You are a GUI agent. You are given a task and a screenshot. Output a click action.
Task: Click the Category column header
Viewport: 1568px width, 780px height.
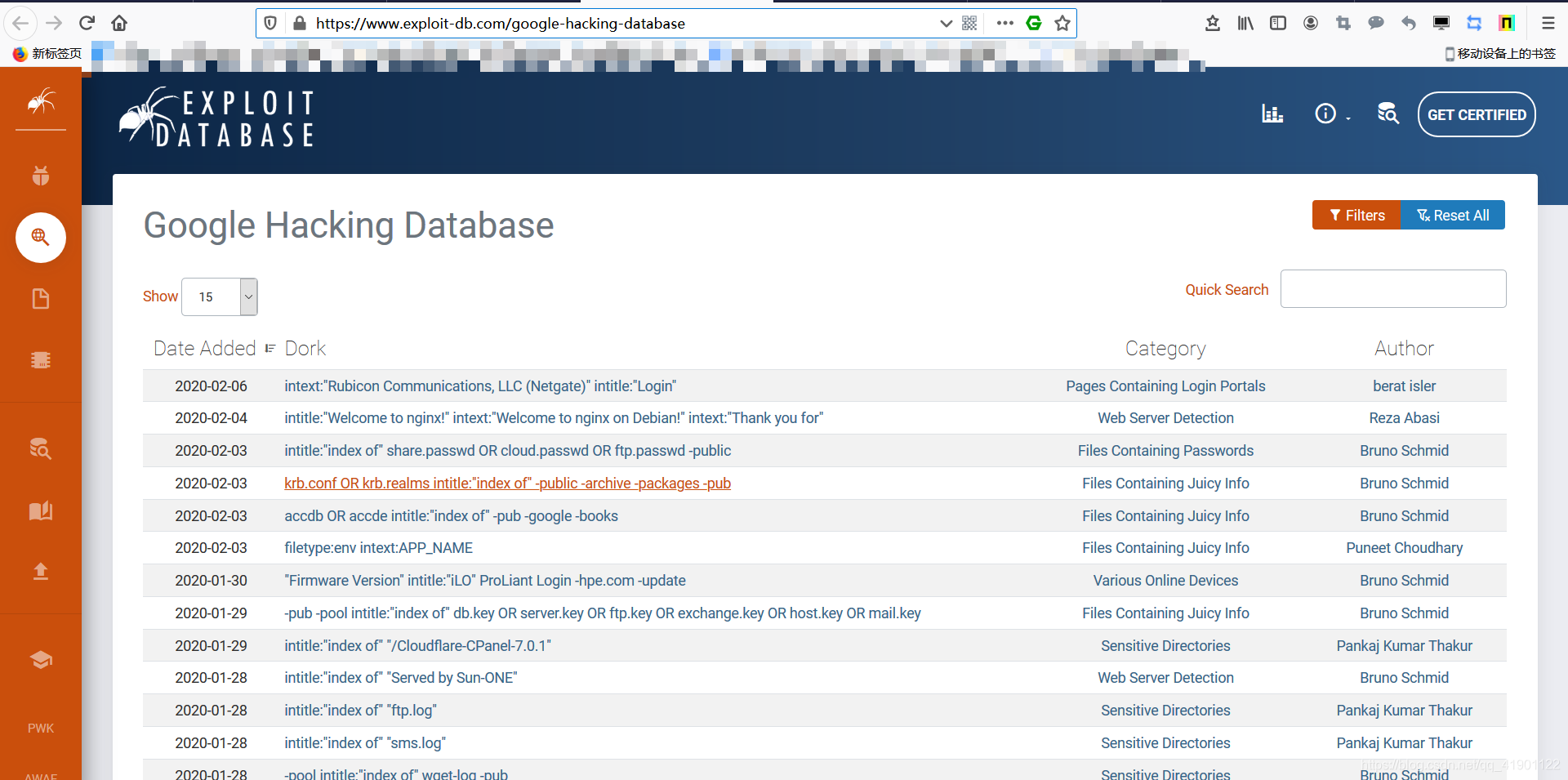click(x=1165, y=349)
